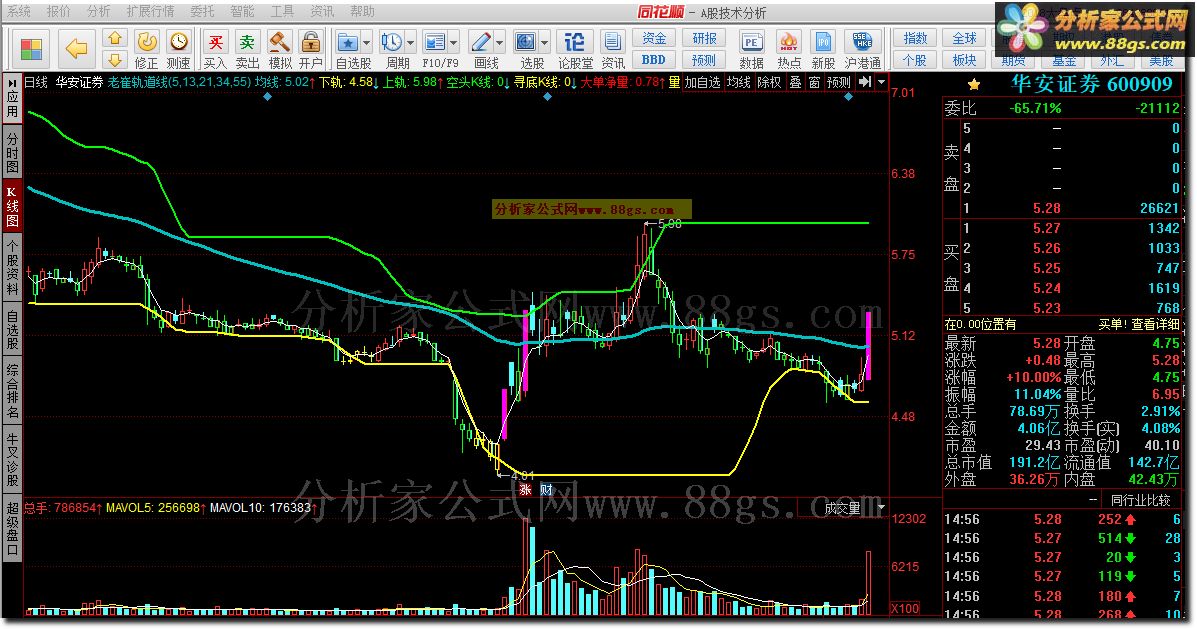The width and height of the screenshot is (1197, 629).
Task: Click the 开户 padlock icon
Action: pyautogui.click(x=311, y=41)
